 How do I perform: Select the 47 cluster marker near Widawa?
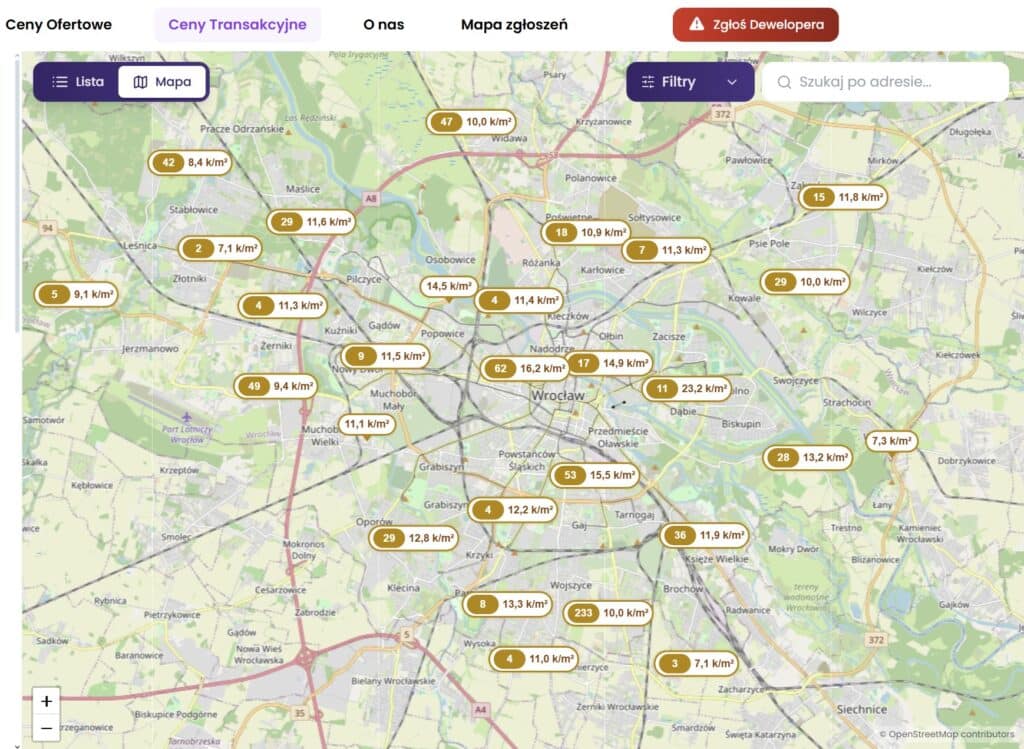(x=471, y=122)
